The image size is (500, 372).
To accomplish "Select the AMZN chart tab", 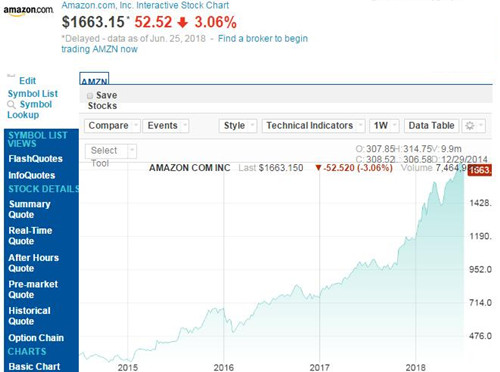I will pyautogui.click(x=94, y=79).
